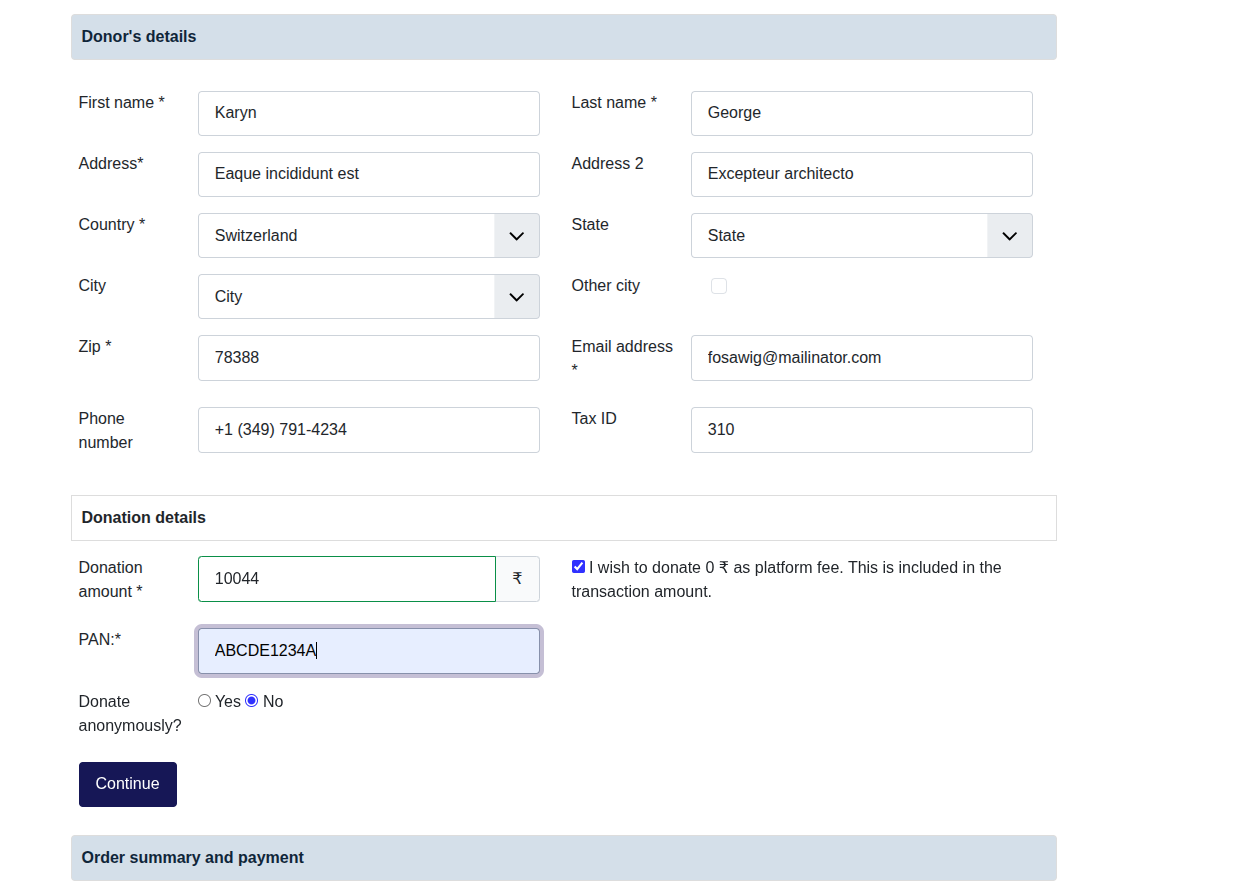Focus the Zip code input
1242x884 pixels.
click(368, 358)
